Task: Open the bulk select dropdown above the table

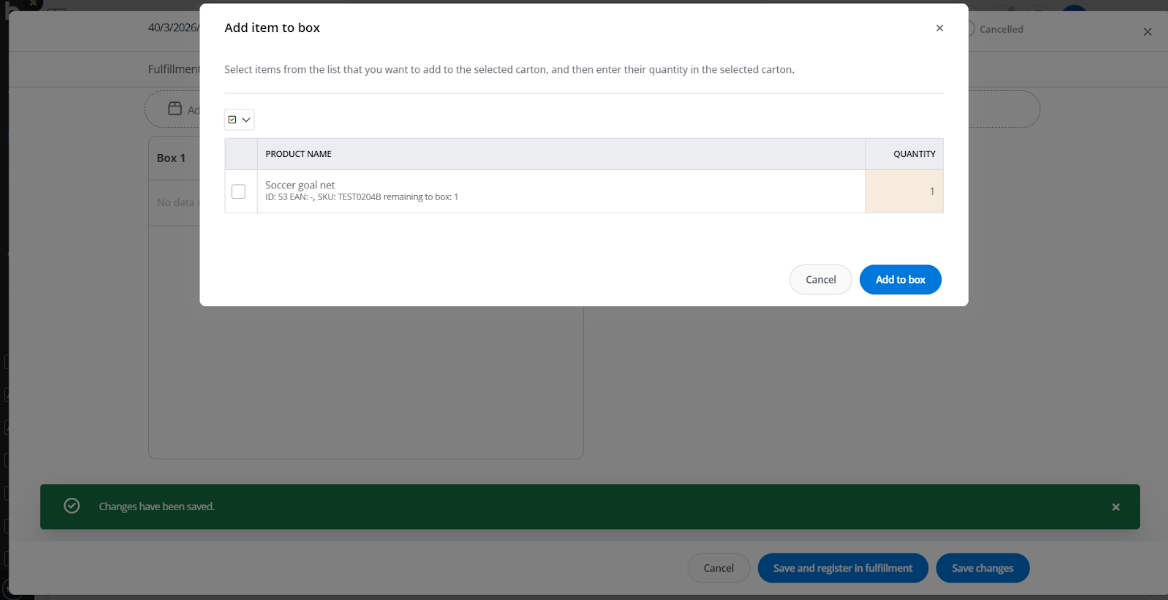Action: tap(239, 120)
